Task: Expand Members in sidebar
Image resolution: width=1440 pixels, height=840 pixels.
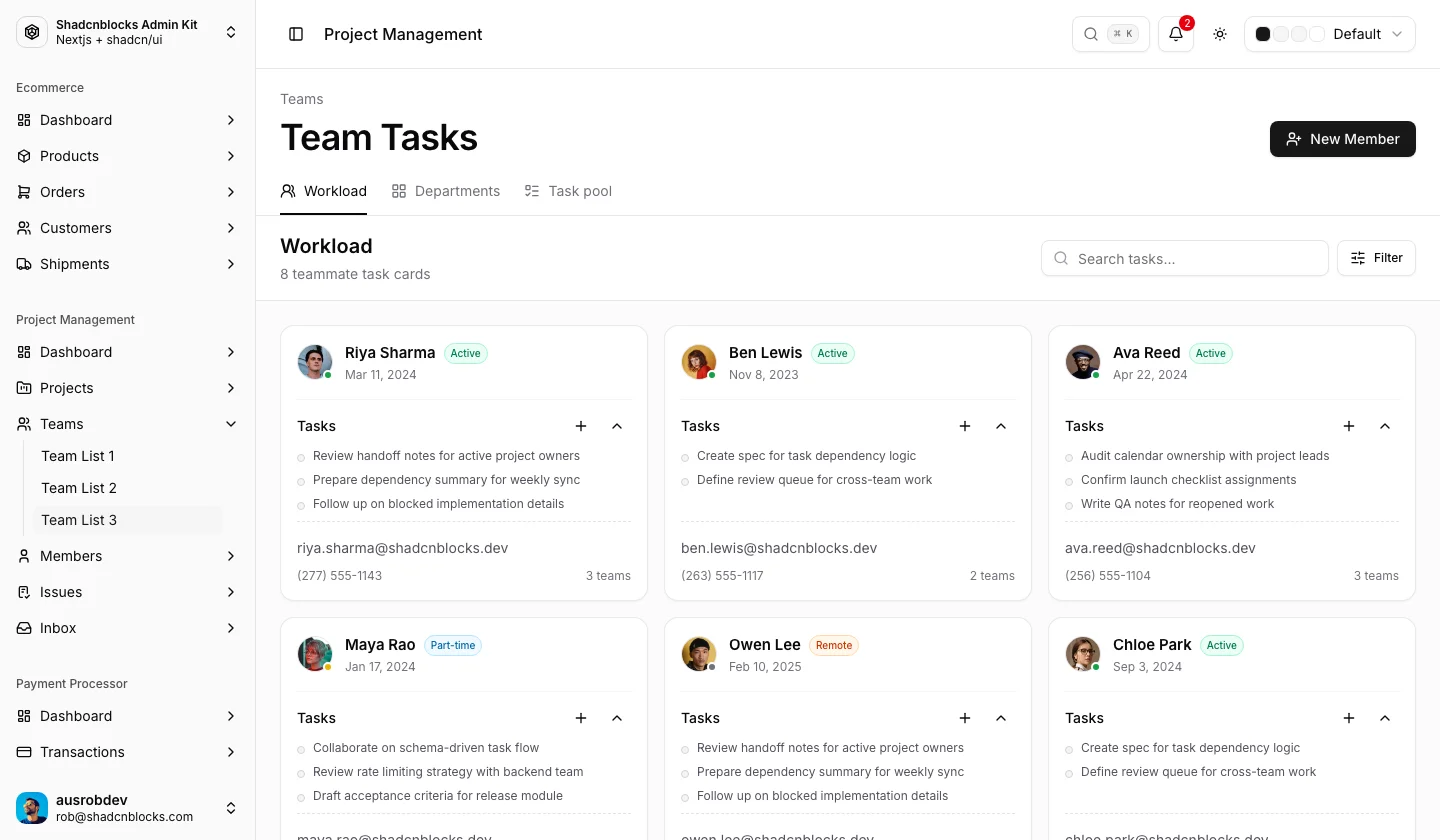Action: (128, 556)
